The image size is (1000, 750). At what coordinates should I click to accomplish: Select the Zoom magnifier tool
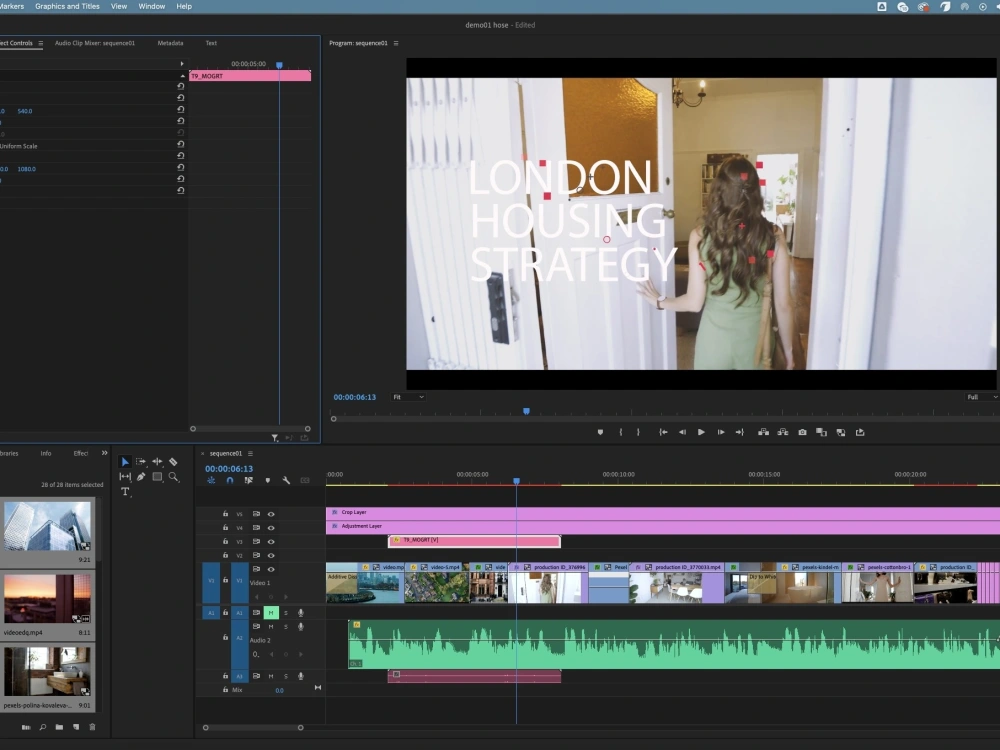tap(173, 476)
